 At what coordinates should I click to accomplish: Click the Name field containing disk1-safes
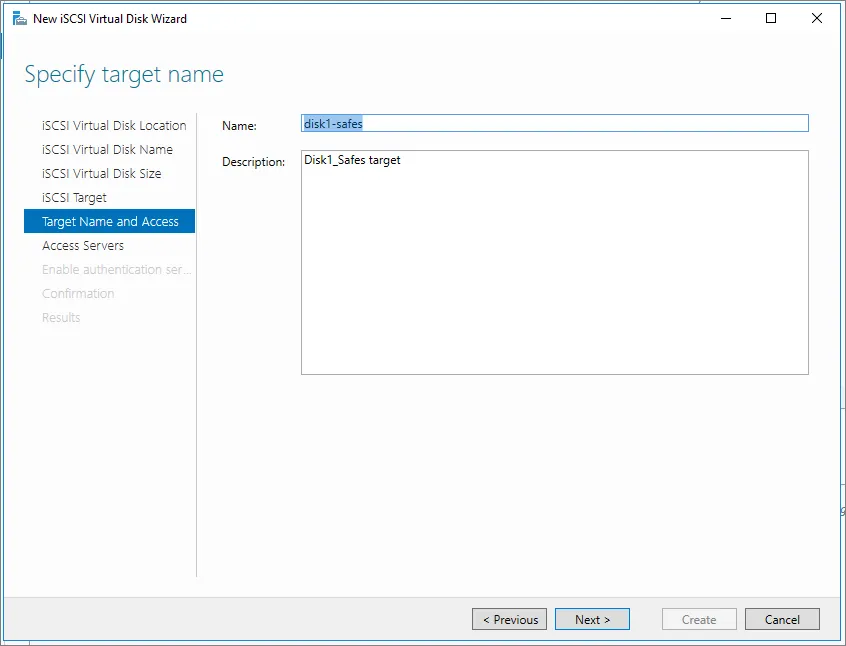554,124
